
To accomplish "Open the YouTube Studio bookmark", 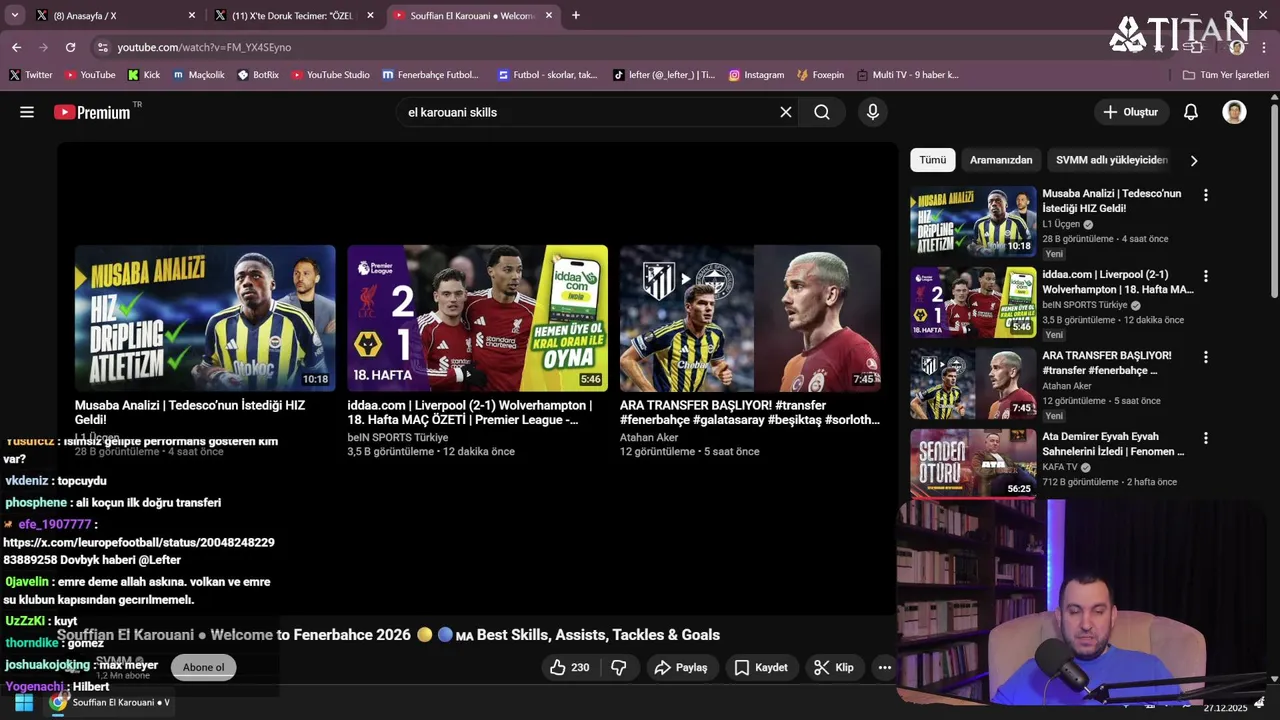I will tap(331, 75).
